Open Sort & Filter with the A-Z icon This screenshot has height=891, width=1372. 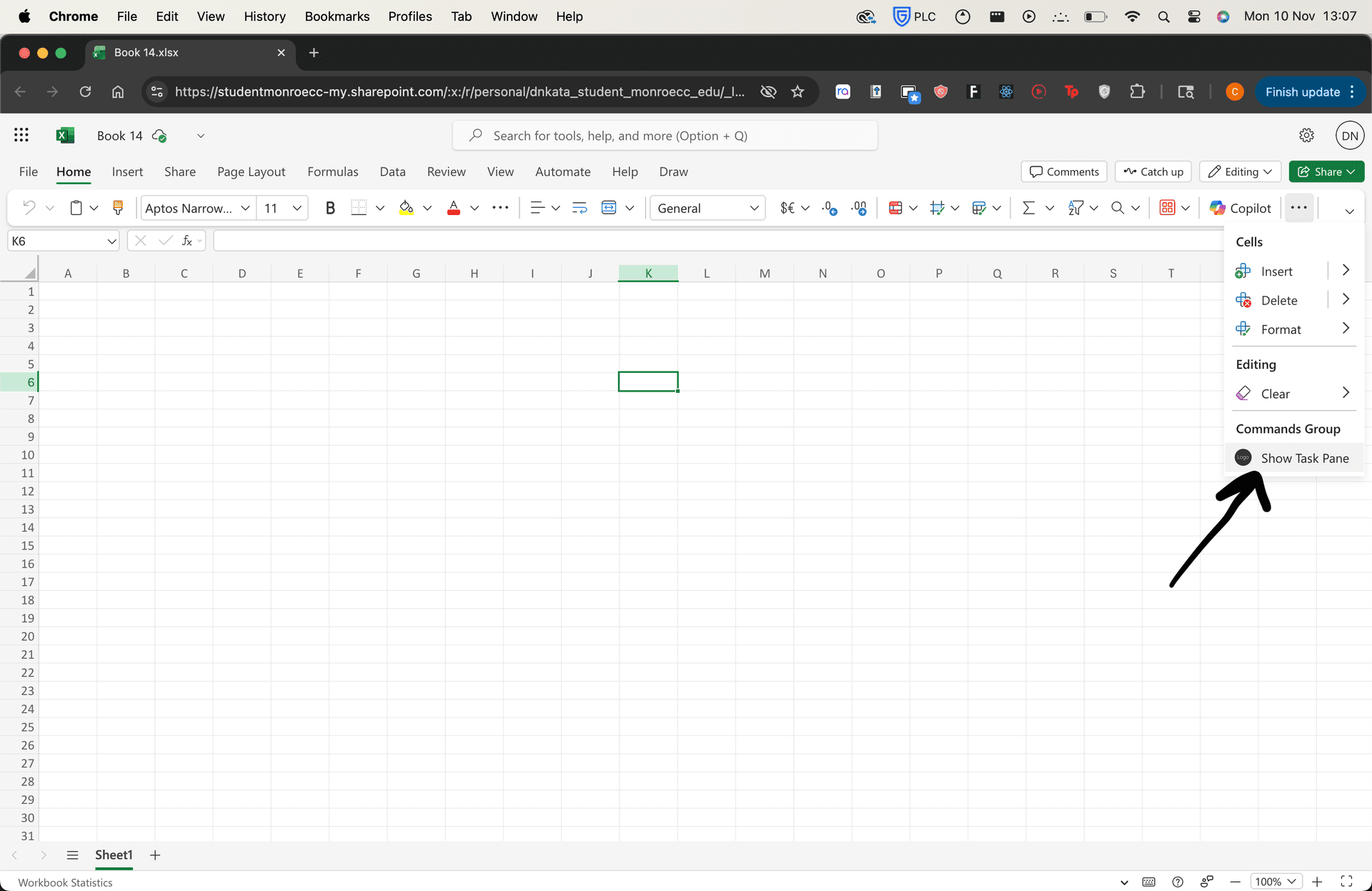pos(1075,207)
